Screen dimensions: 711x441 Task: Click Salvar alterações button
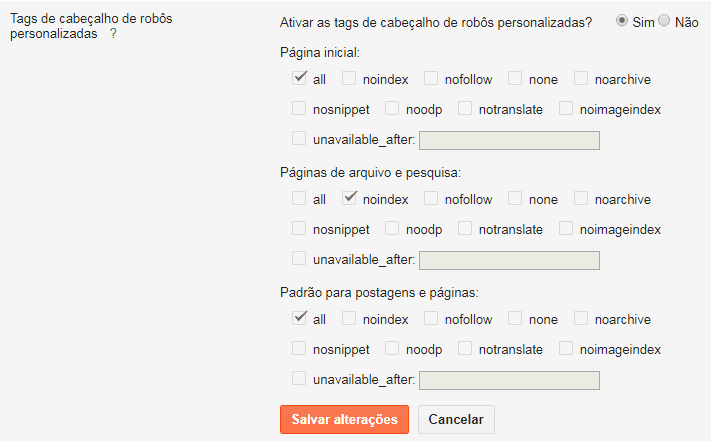pos(344,419)
